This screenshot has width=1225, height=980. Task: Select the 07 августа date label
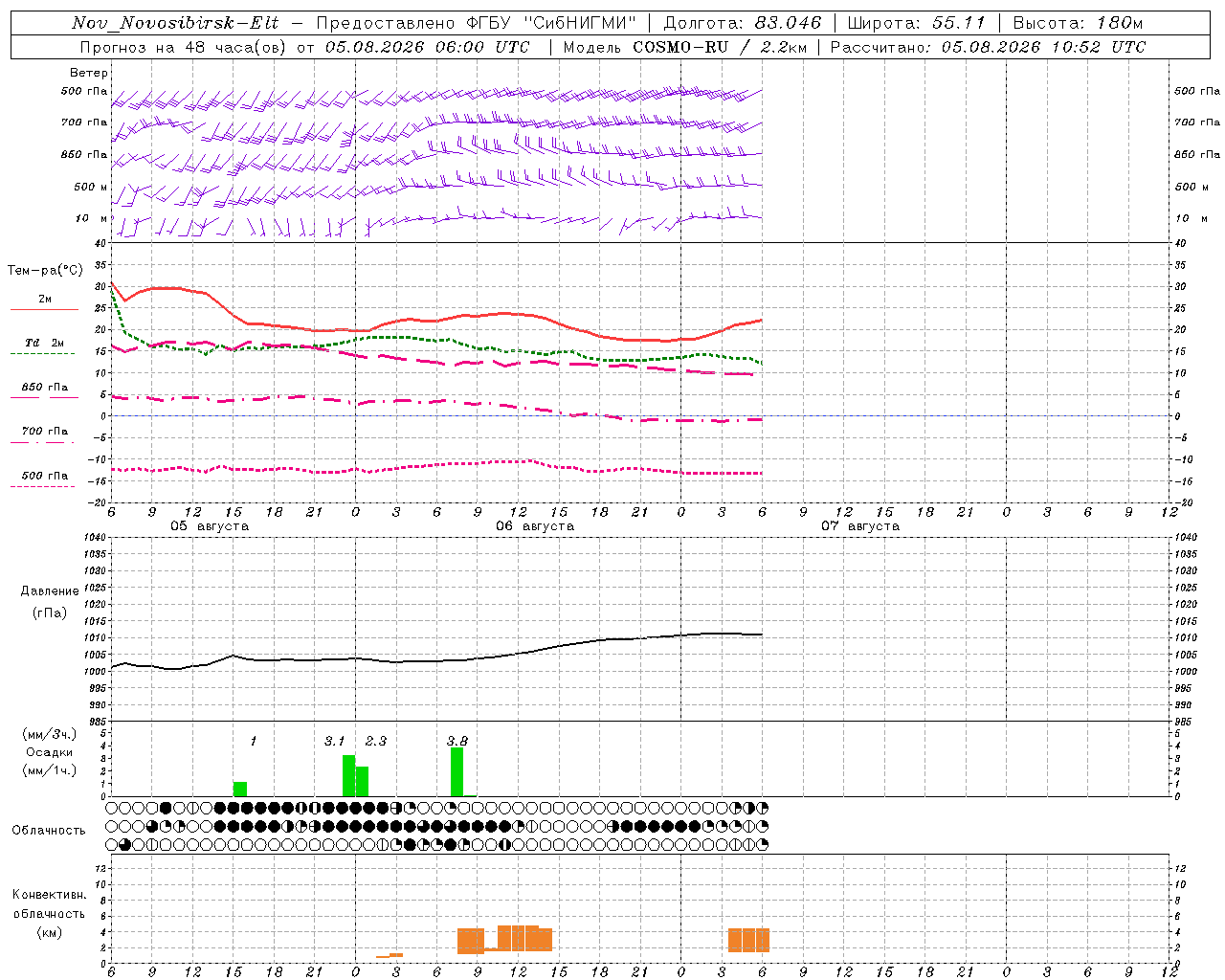[x=860, y=526]
